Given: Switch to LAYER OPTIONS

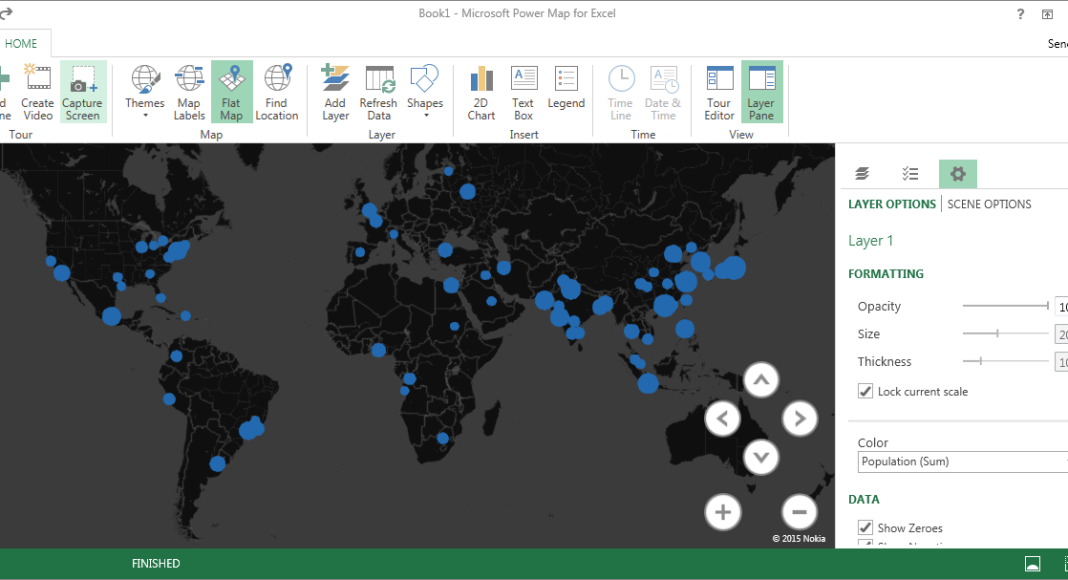Looking at the screenshot, I should [x=892, y=204].
